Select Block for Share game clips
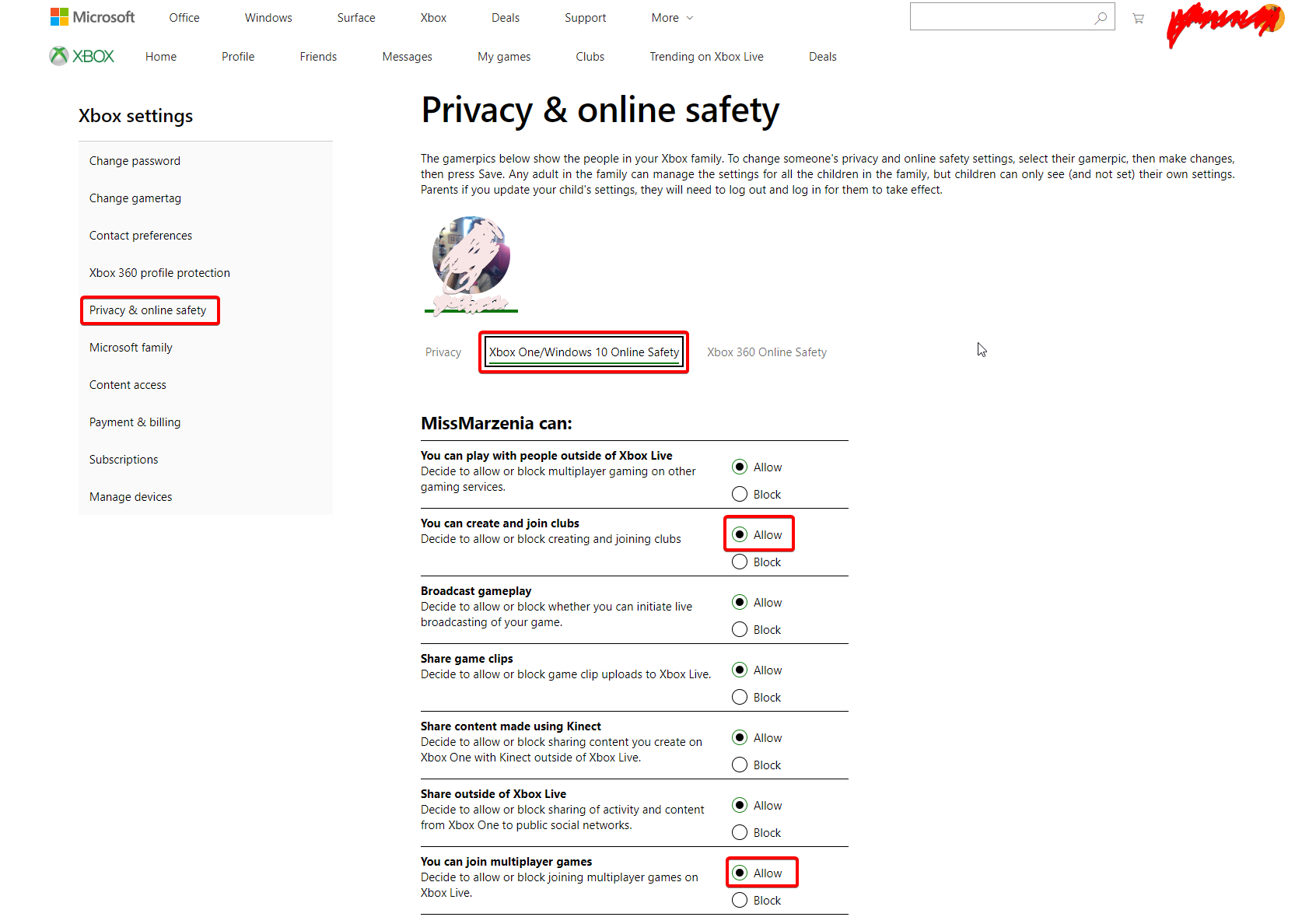The width and height of the screenshot is (1316, 917). pos(740,697)
